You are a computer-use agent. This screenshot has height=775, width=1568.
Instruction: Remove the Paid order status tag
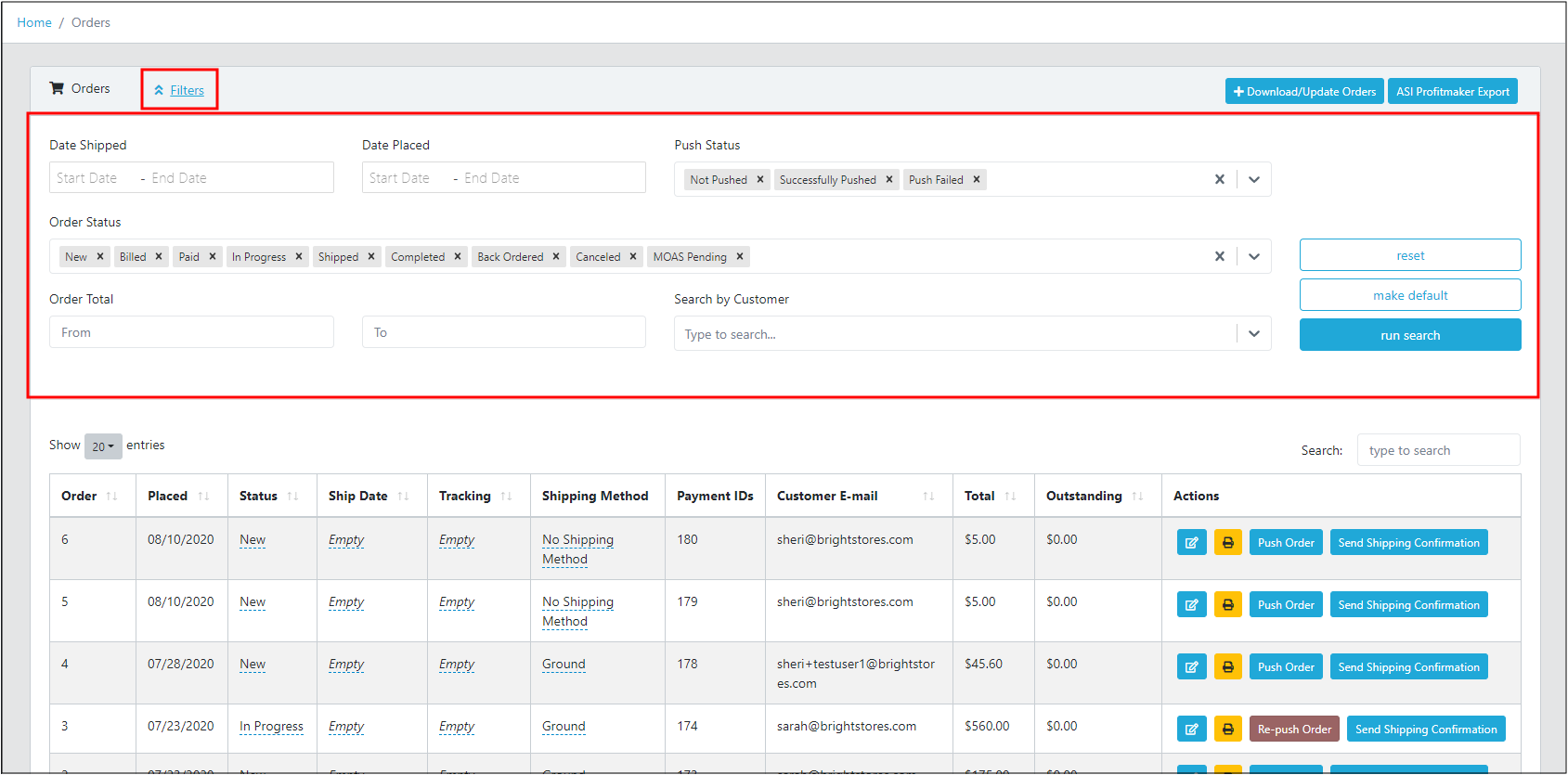coord(213,257)
